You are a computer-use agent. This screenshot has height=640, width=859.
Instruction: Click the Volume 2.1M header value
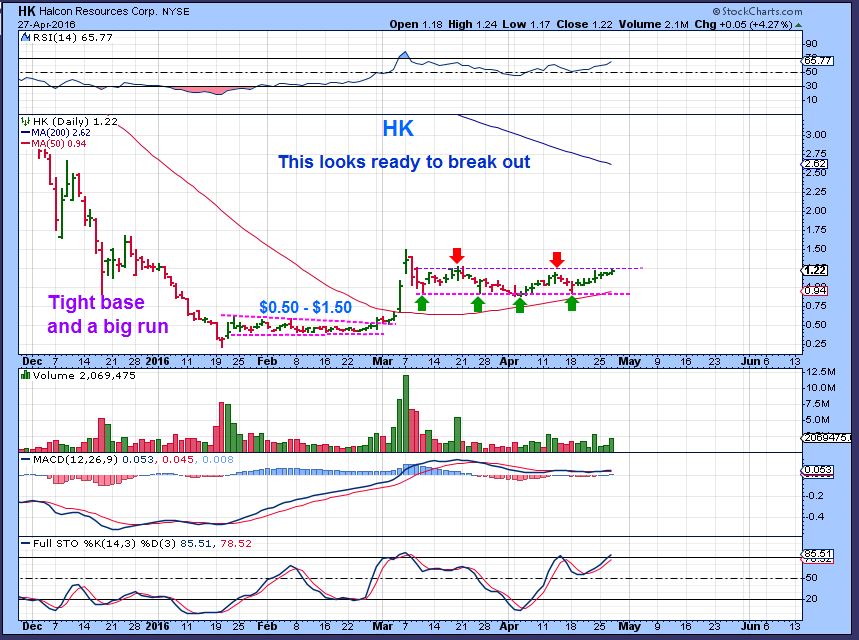(x=654, y=25)
